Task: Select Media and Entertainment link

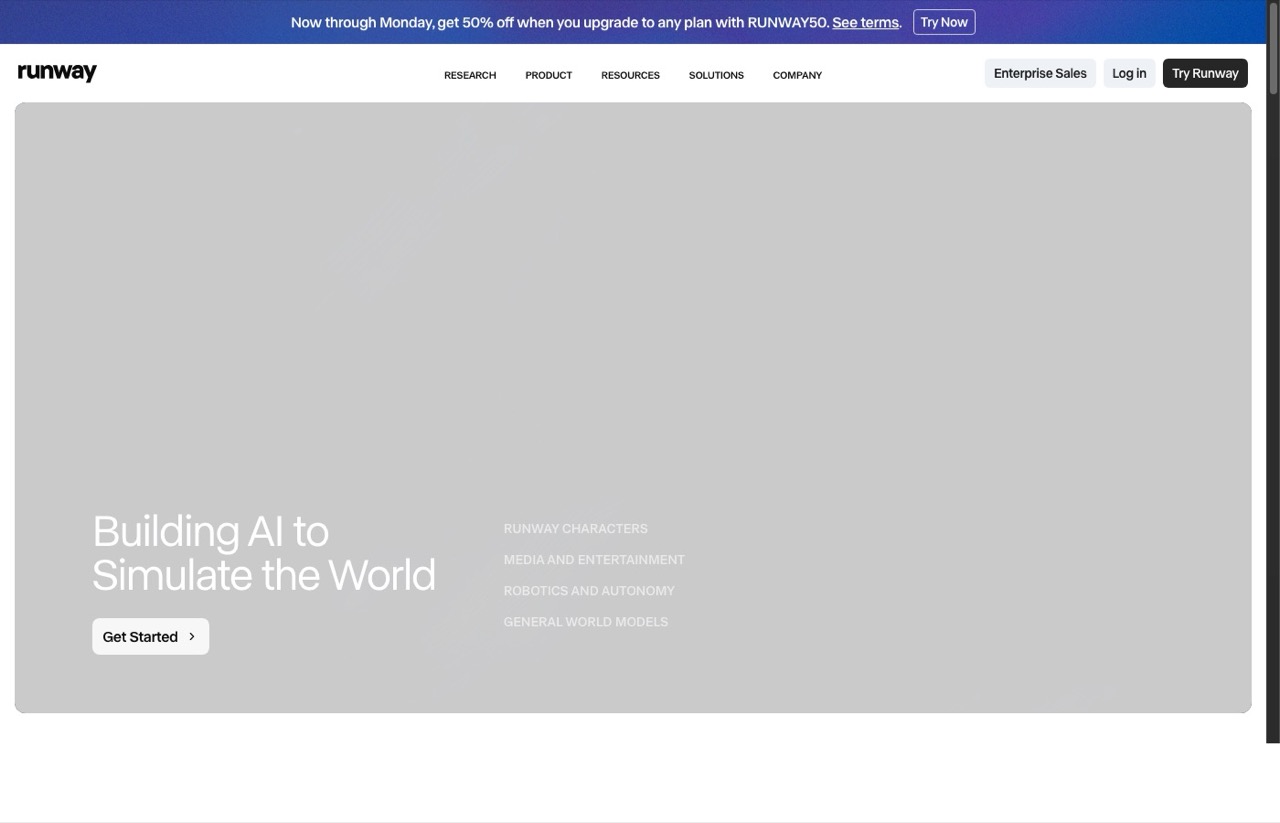Action: (x=594, y=559)
